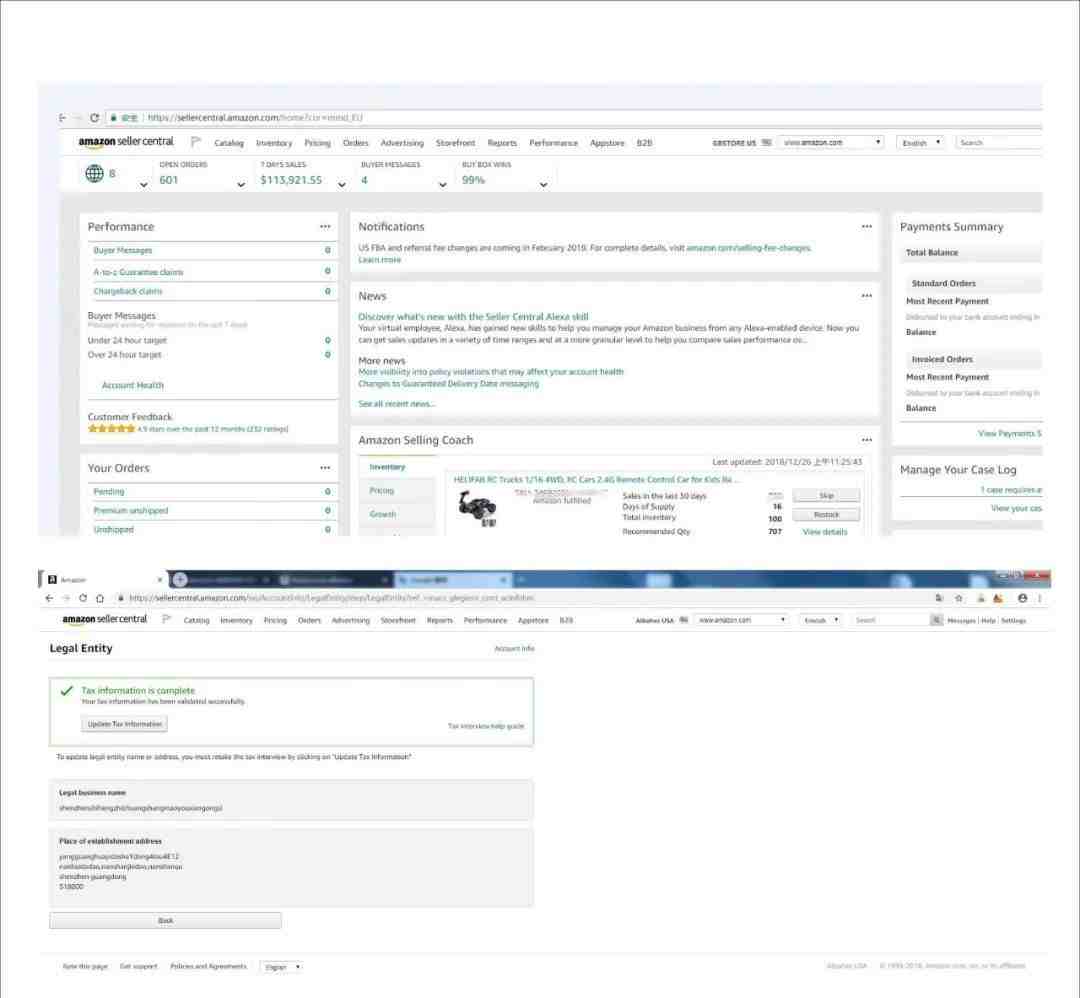Open the Policies and Agreements footer link

click(x=208, y=966)
